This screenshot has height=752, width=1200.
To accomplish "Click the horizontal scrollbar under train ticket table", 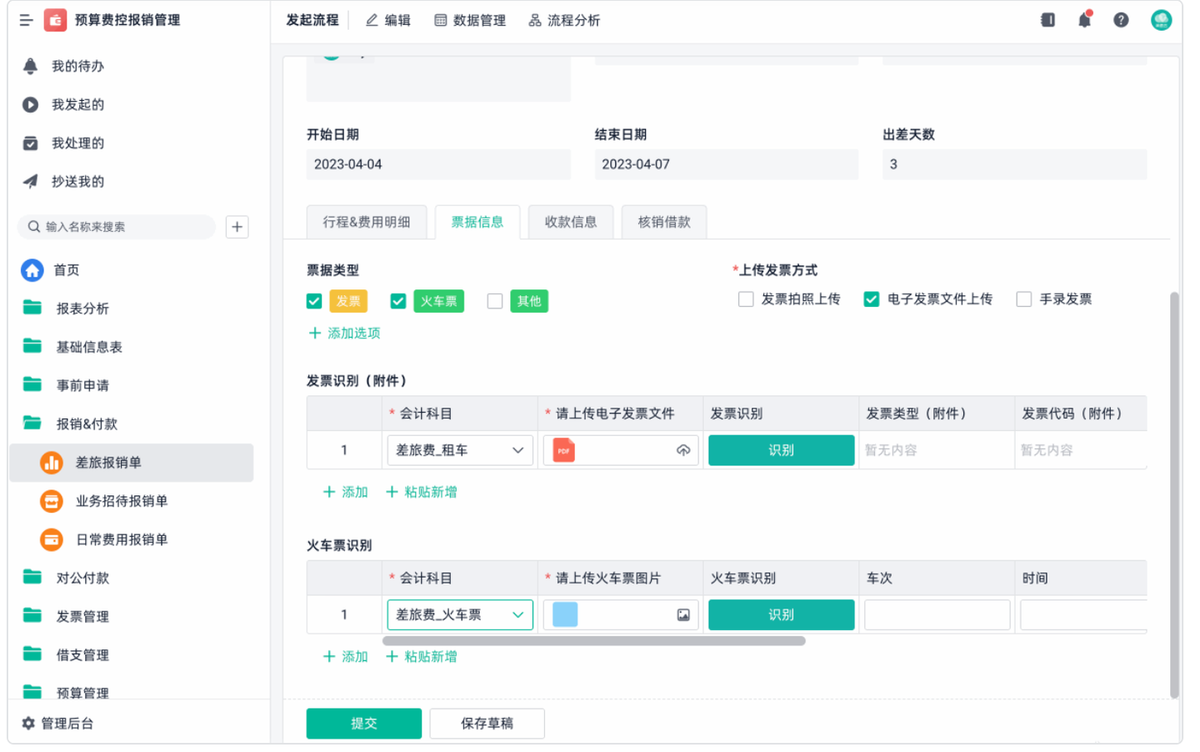I will tap(594, 641).
